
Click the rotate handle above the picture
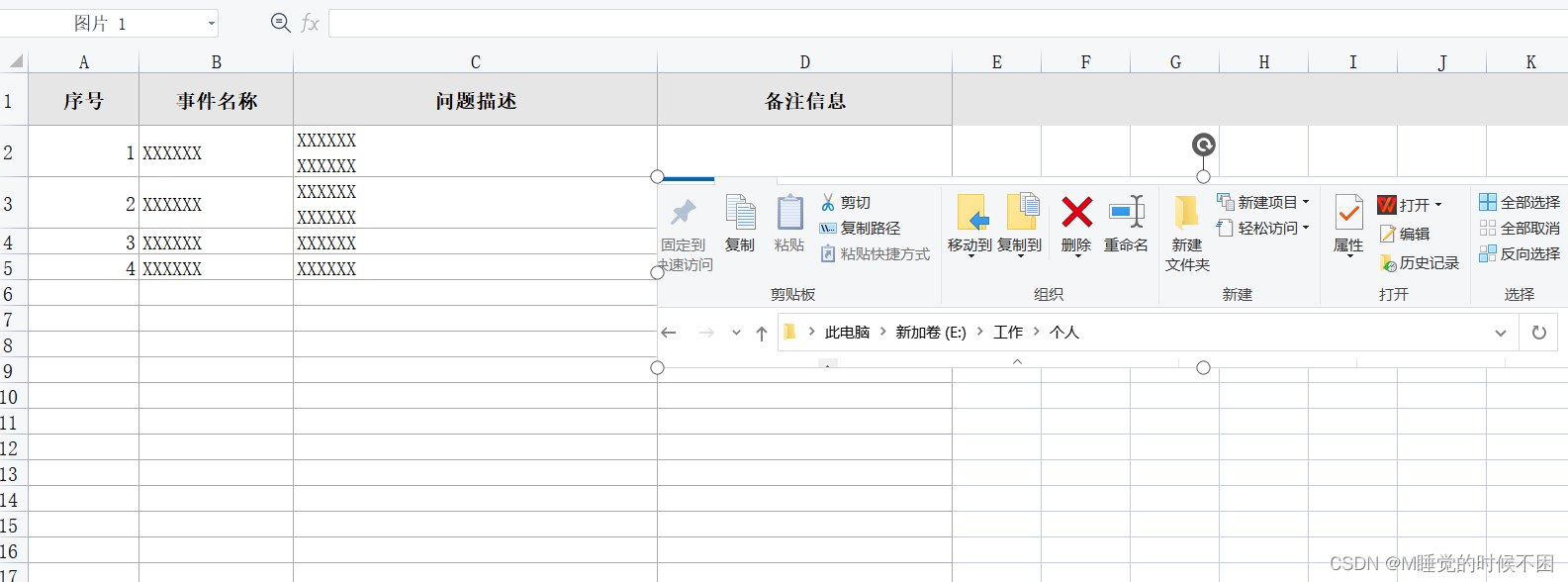(x=1203, y=145)
